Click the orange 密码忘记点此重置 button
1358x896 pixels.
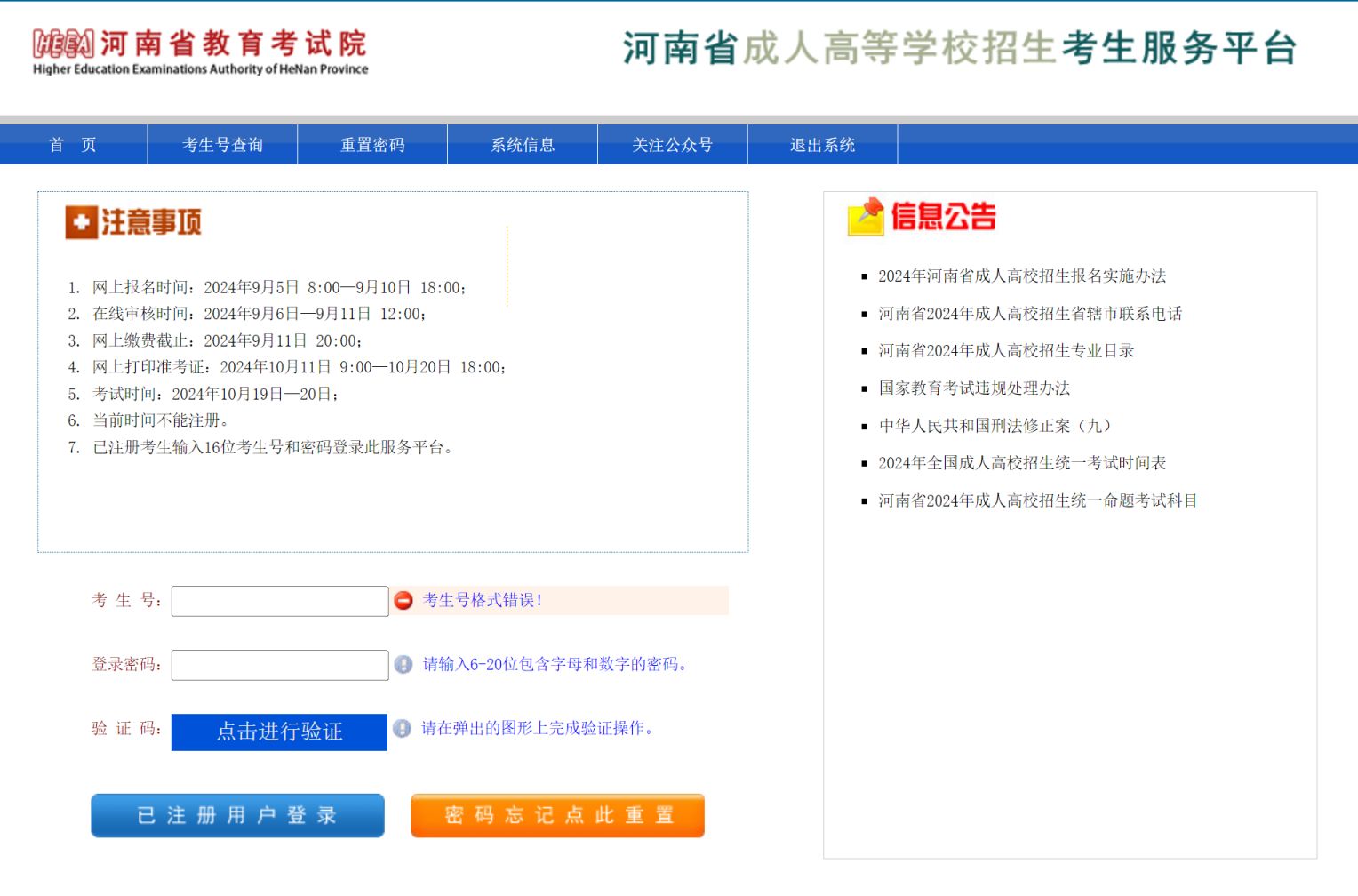coord(557,815)
